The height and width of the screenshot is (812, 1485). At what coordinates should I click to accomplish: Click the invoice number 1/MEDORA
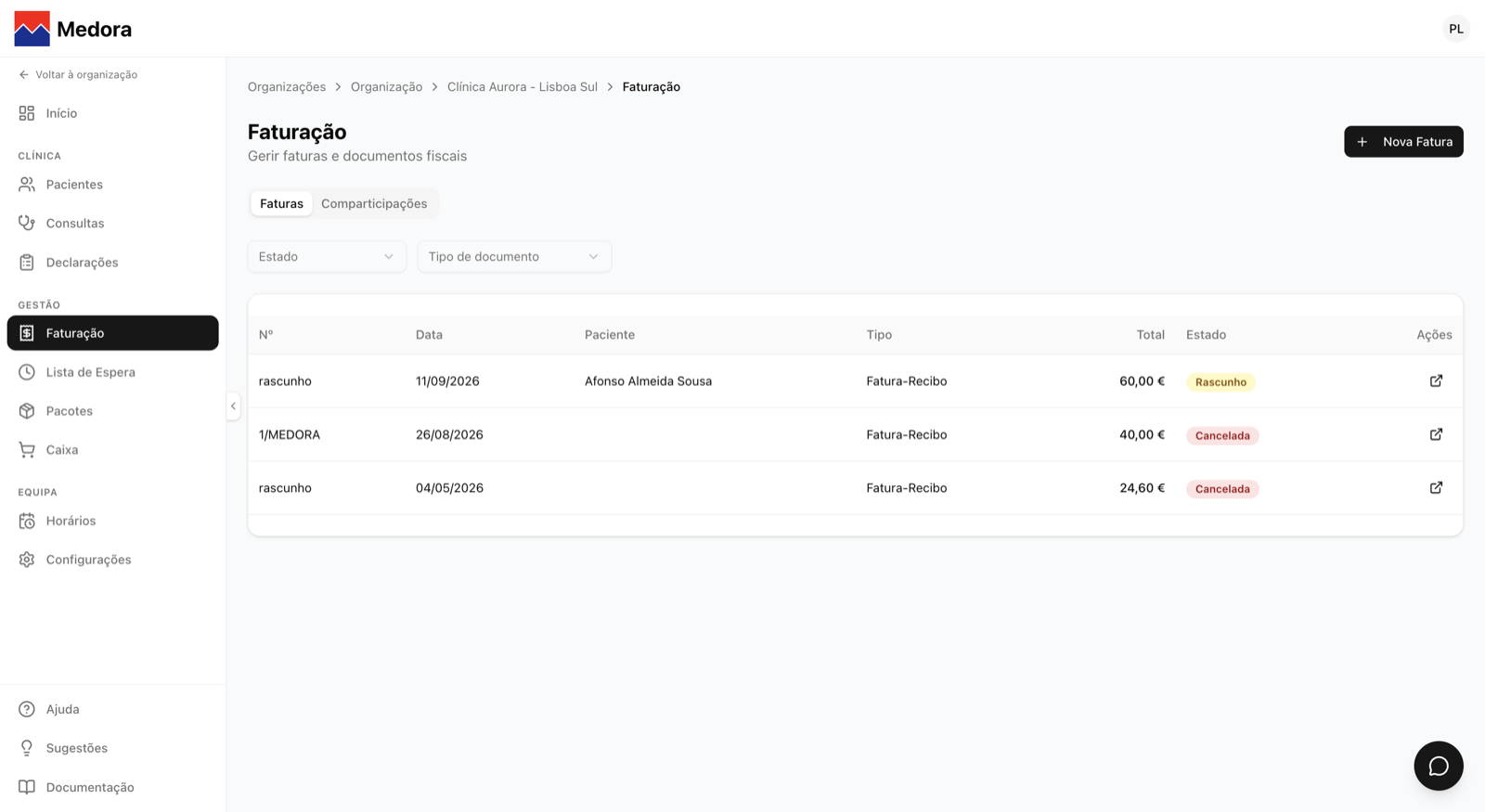(290, 434)
